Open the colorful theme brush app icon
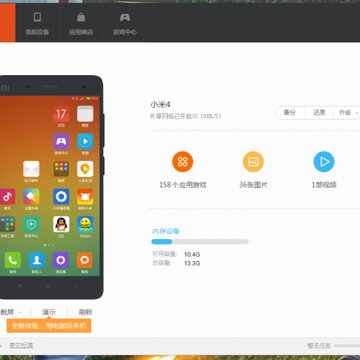This screenshot has width=360, height=360. [x=31, y=197]
